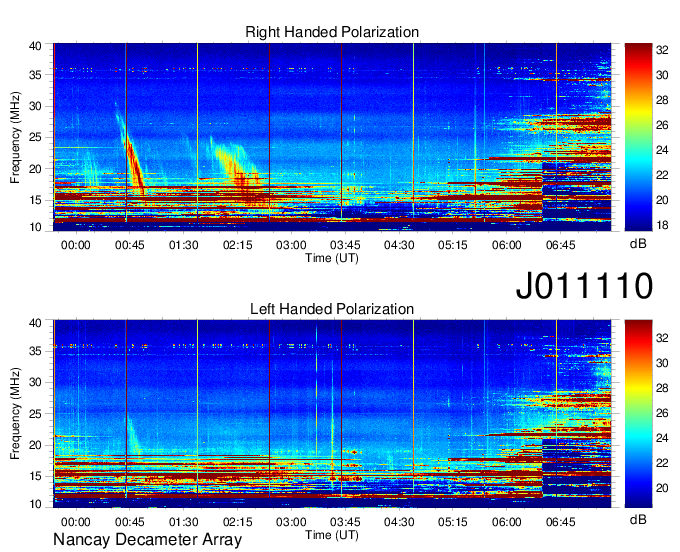
Task: Click the 15 MHz tick of Left Handed plot
Action: [35, 477]
